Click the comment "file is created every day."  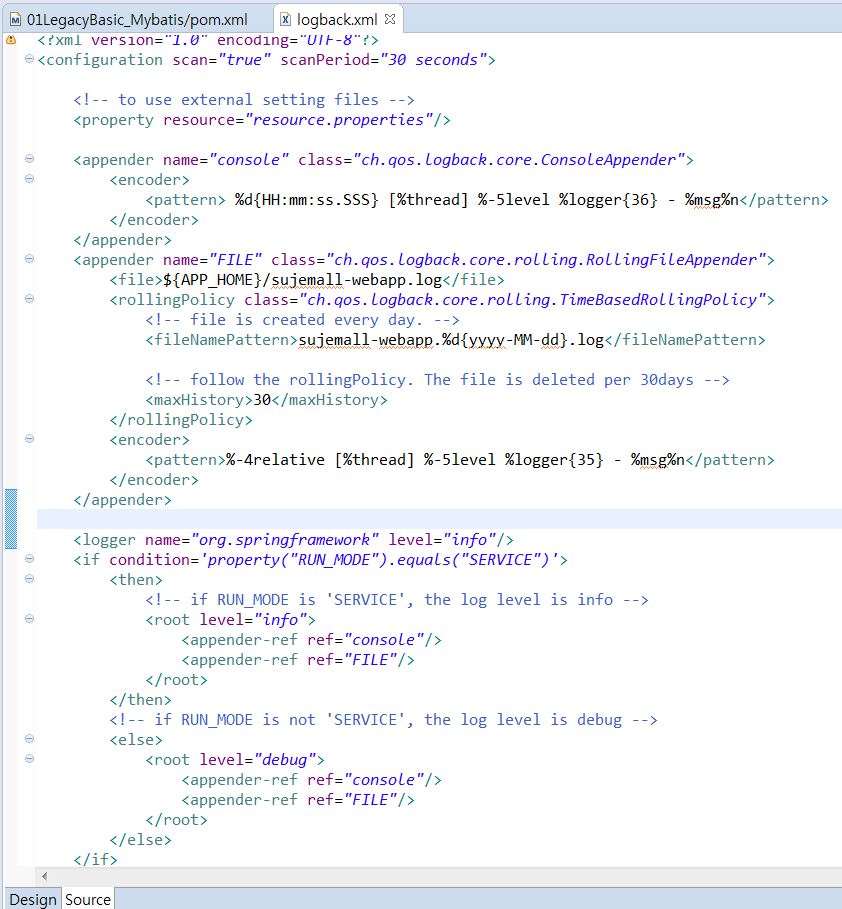[303, 319]
